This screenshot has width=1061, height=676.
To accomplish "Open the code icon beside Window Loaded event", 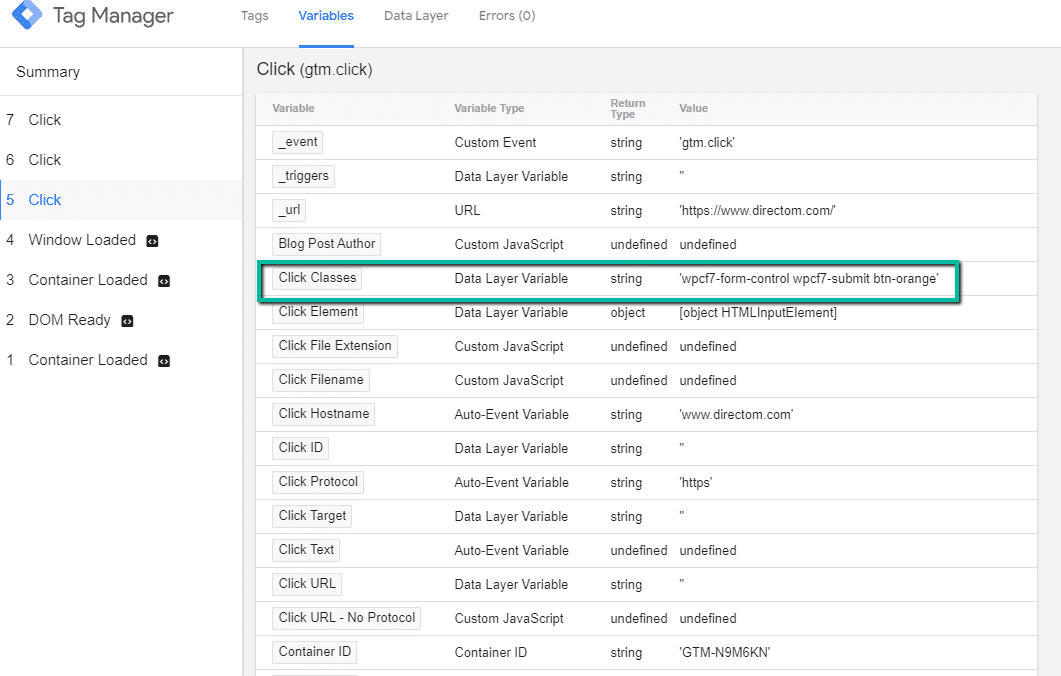I will [x=152, y=240].
